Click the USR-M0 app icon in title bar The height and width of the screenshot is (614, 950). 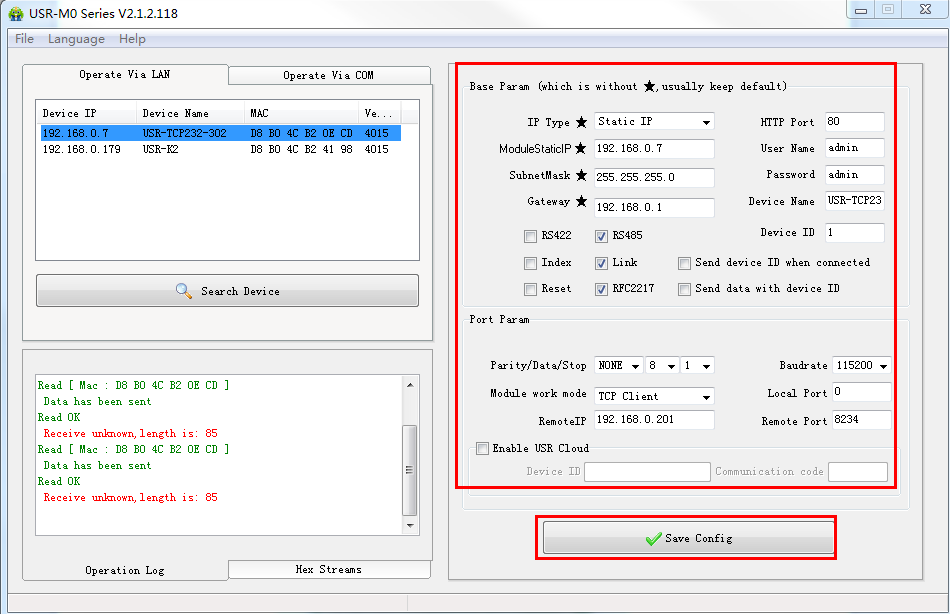point(16,13)
